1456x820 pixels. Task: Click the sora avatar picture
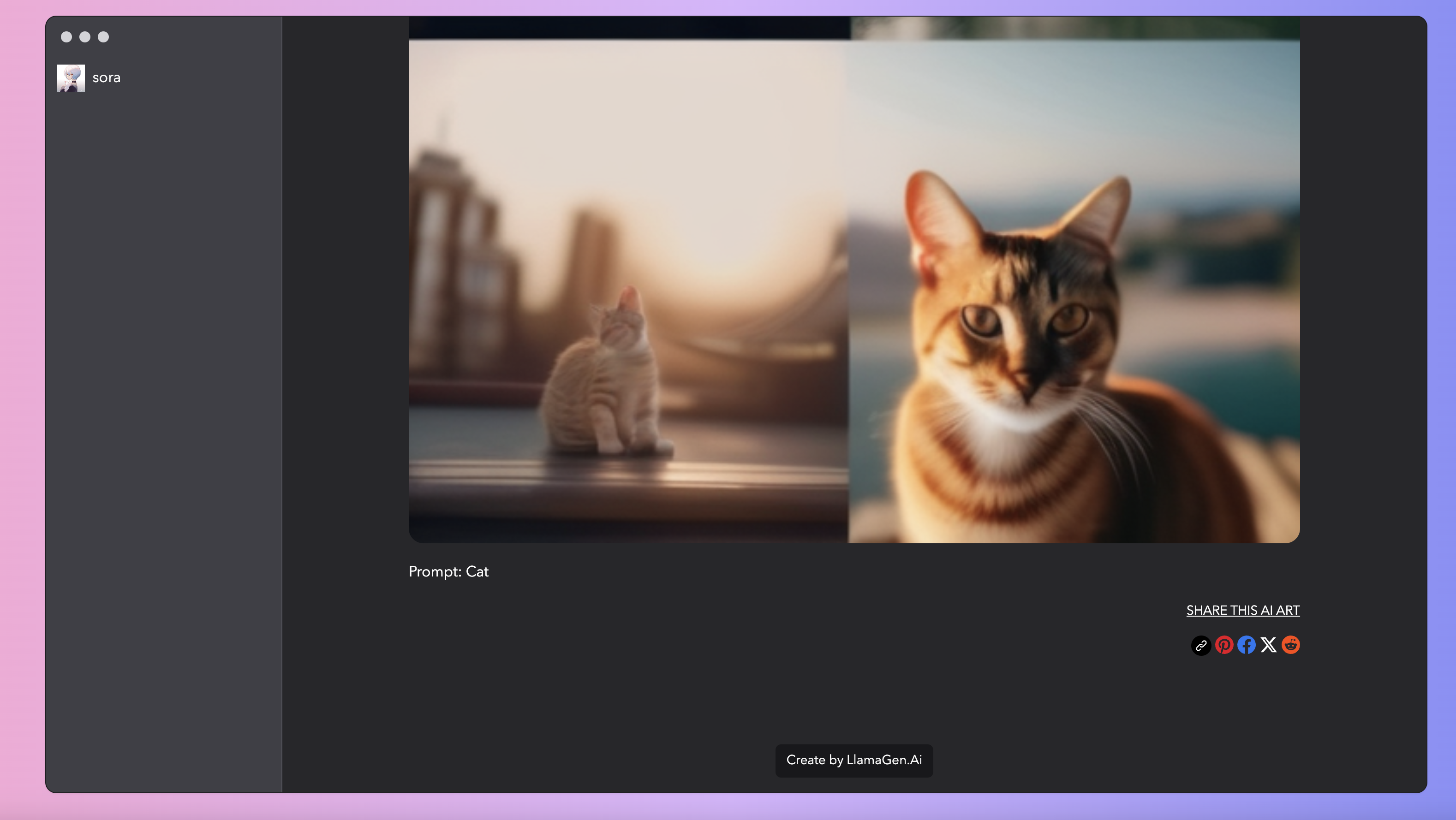(x=71, y=78)
